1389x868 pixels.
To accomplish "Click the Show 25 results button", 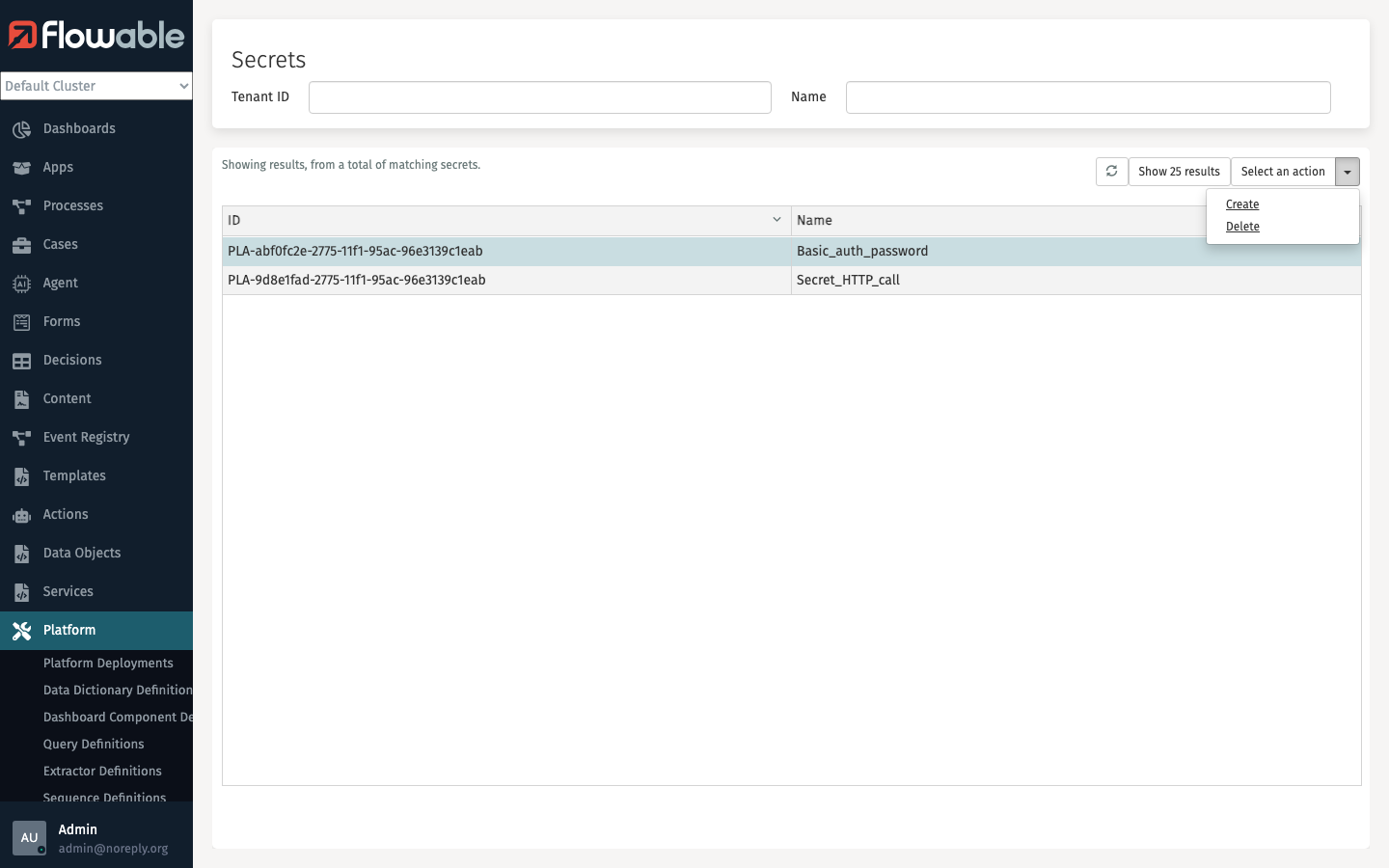I will 1179,172.
